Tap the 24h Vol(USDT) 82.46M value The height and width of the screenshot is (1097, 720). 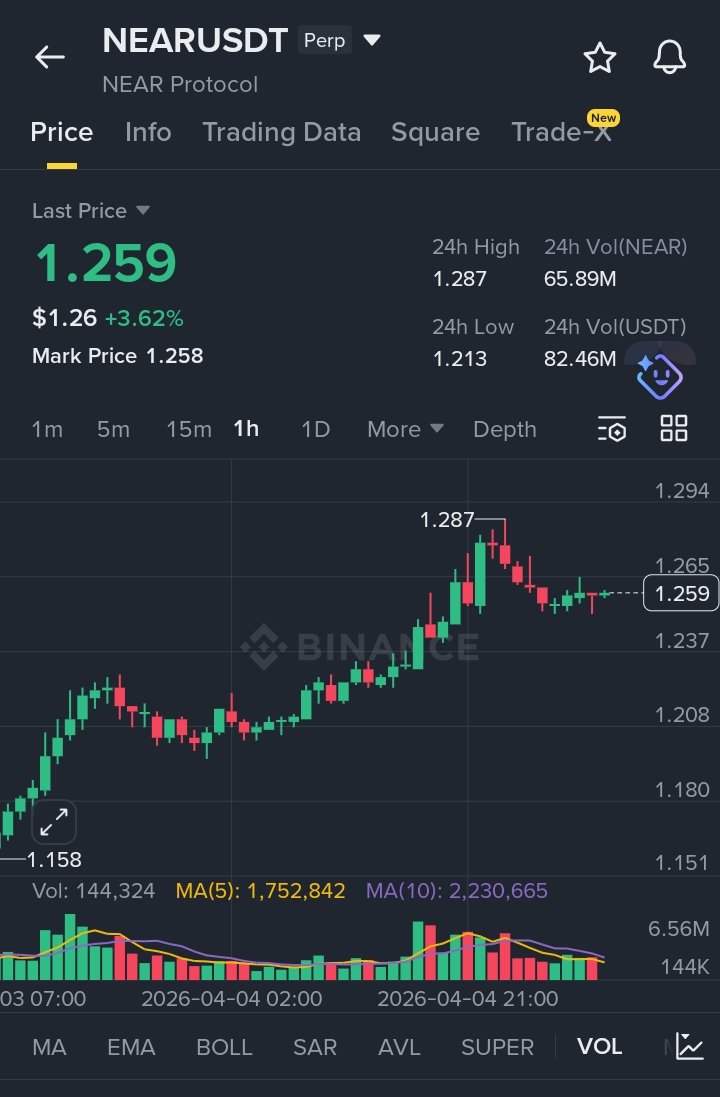580,358
